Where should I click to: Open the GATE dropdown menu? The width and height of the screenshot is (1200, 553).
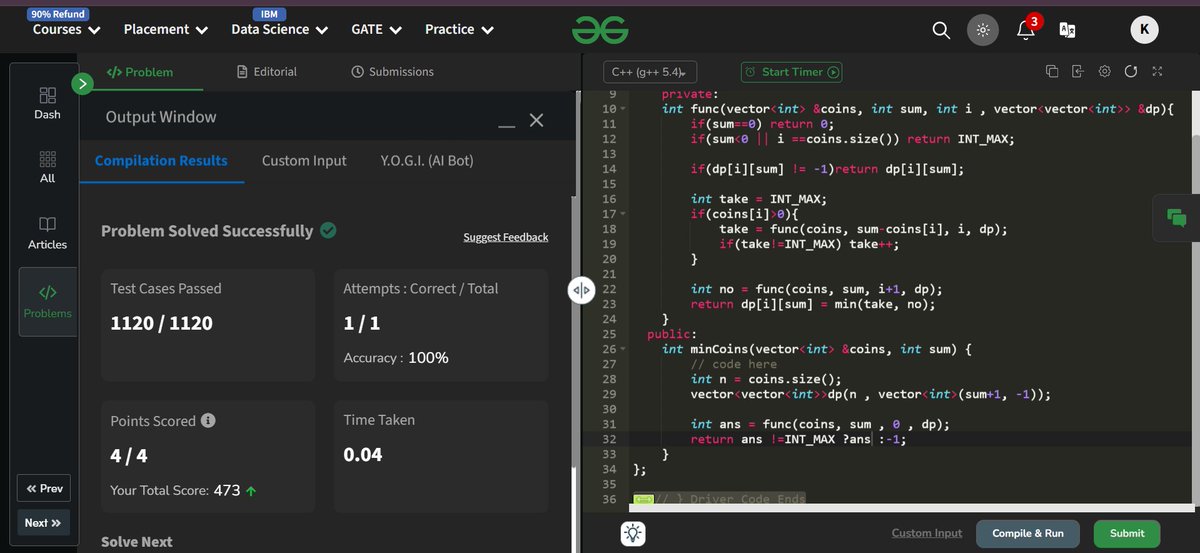point(377,30)
